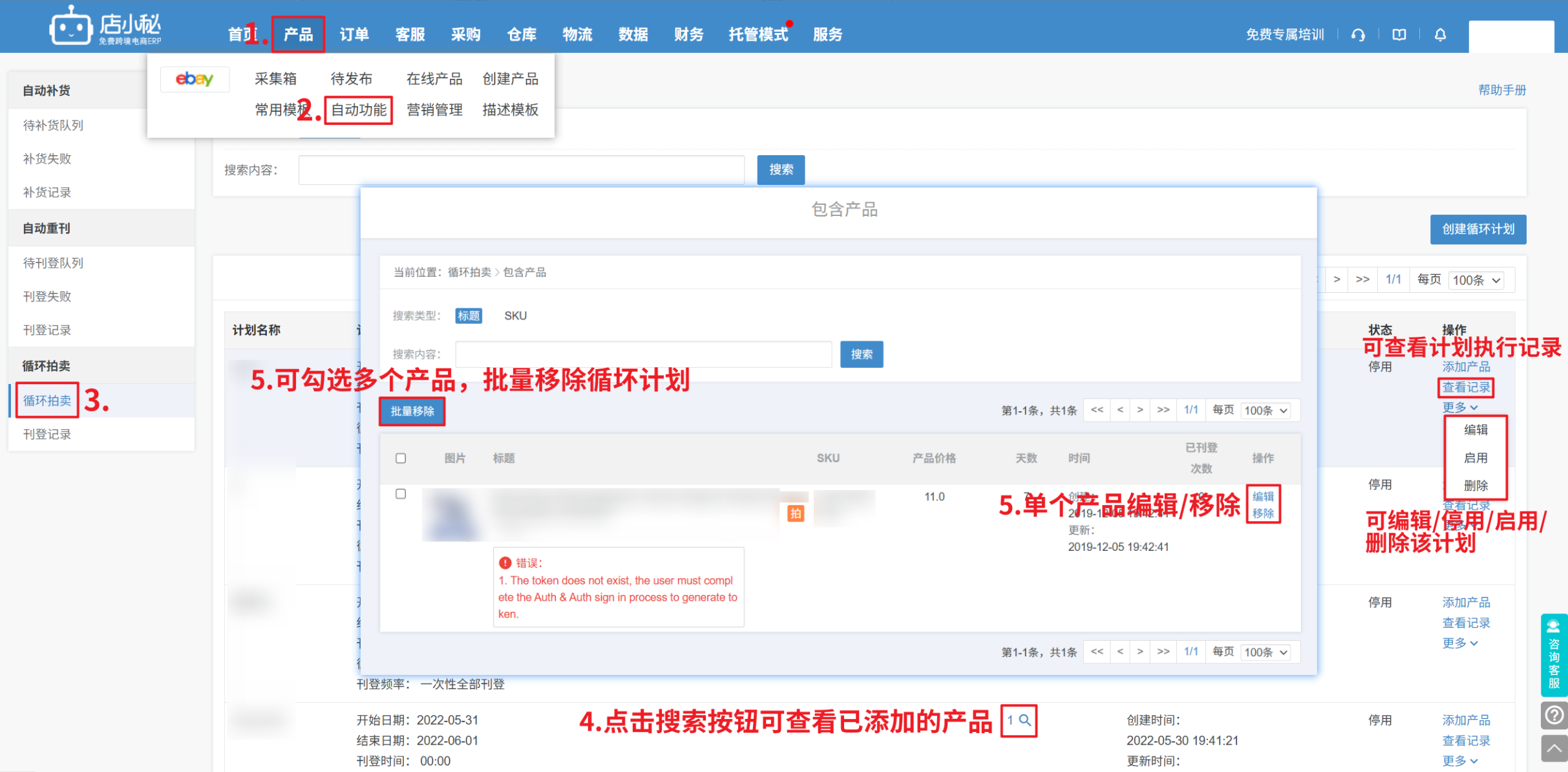The image size is (1568, 772).
Task: Check the select-all checkbox in table header
Action: (x=401, y=458)
